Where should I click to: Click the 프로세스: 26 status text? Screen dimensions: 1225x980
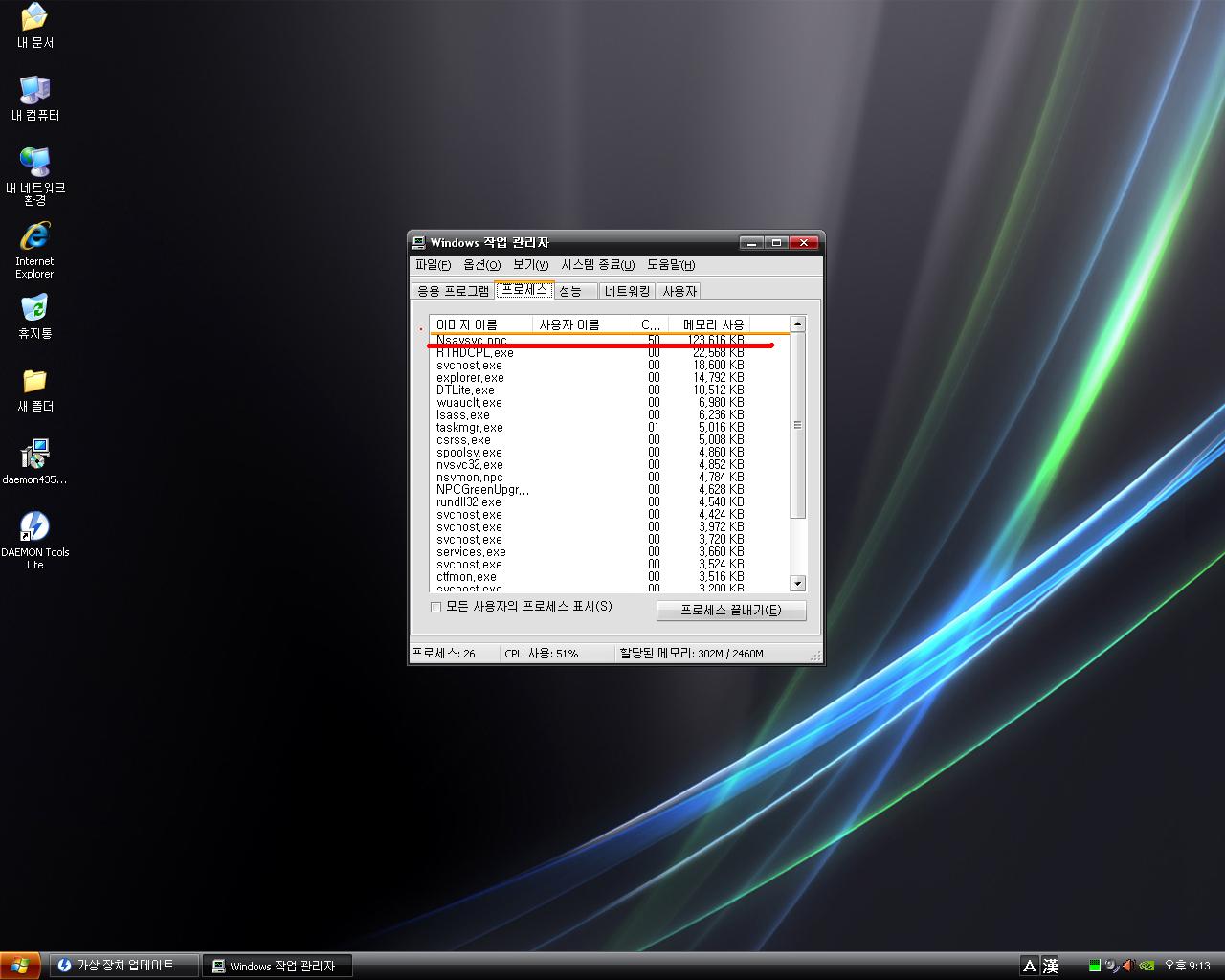point(444,654)
